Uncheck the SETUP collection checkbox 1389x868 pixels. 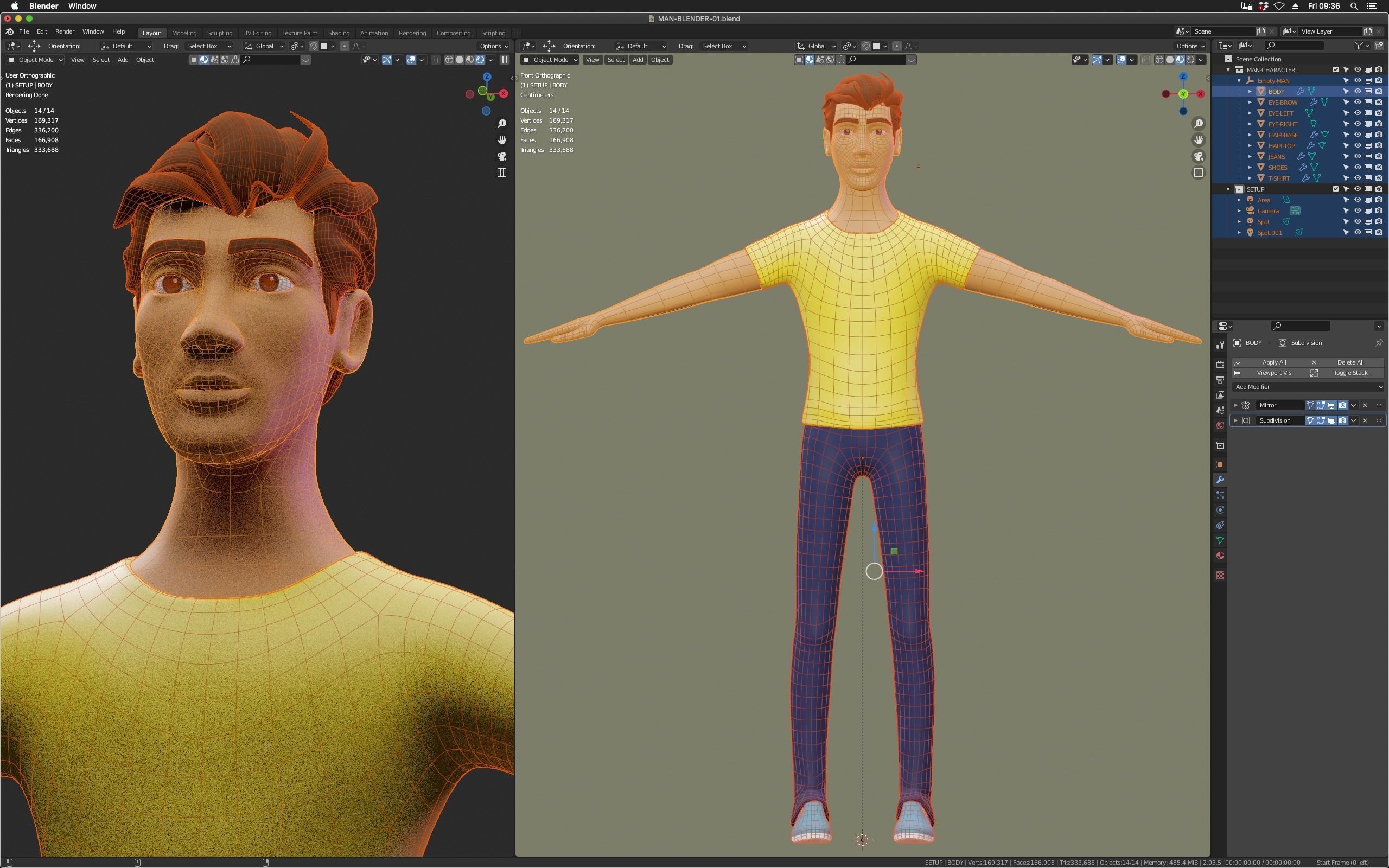(x=1336, y=189)
